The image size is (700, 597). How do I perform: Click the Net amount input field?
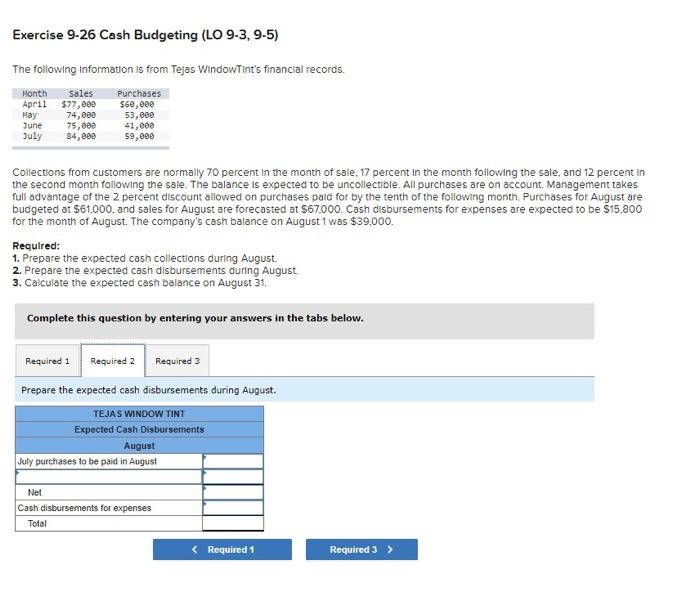click(233, 492)
